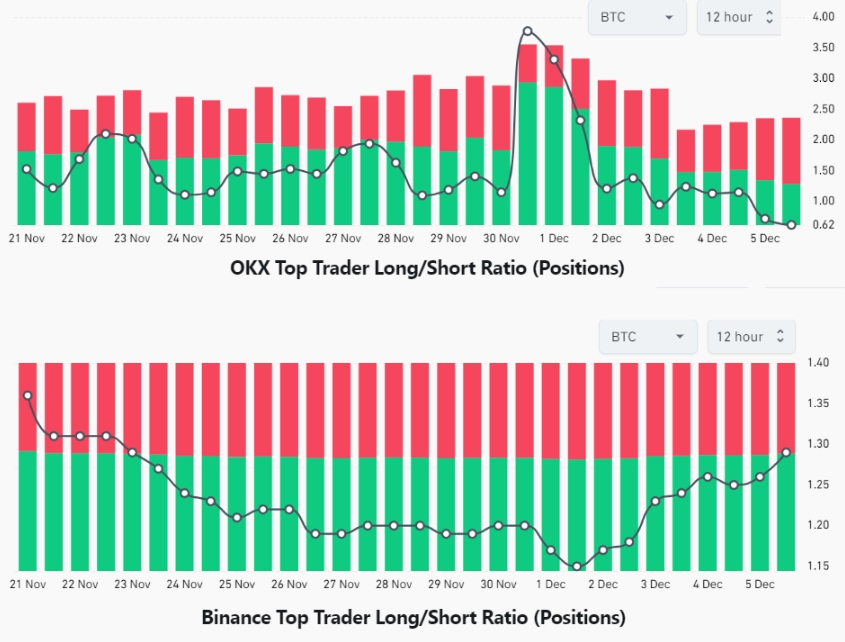Click the dropdown arrow in OKX BTC selector
Image resolution: width=845 pixels, height=642 pixels.
[669, 17]
